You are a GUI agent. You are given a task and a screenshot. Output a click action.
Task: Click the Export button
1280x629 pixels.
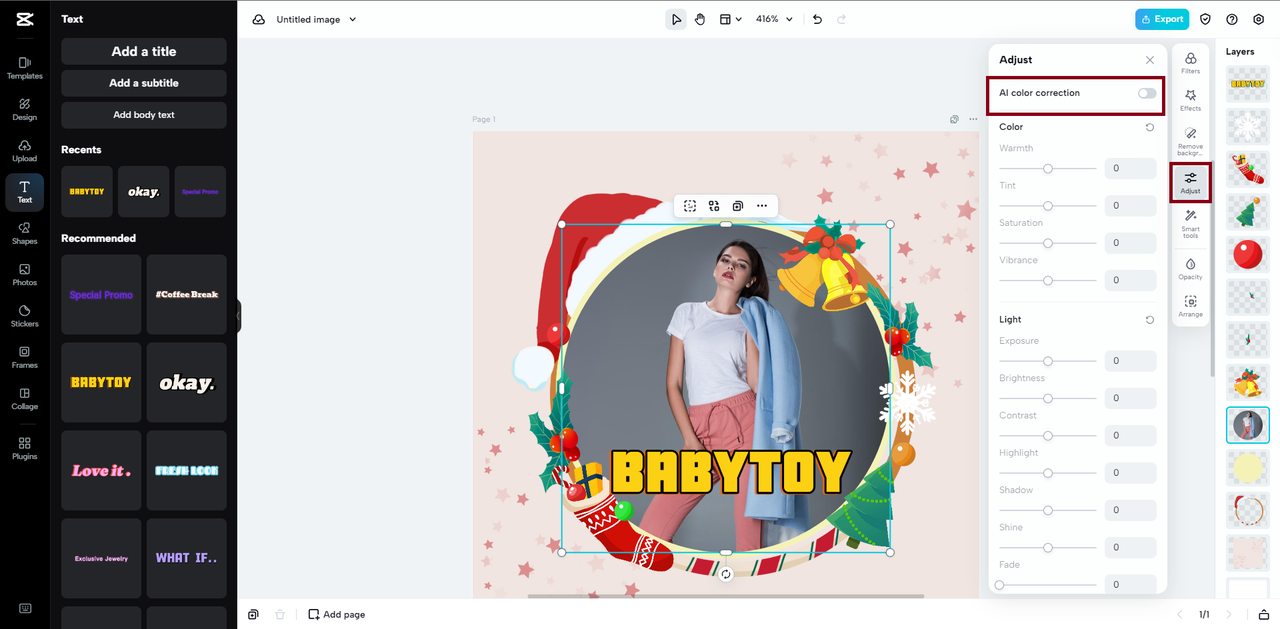pyautogui.click(x=1161, y=19)
